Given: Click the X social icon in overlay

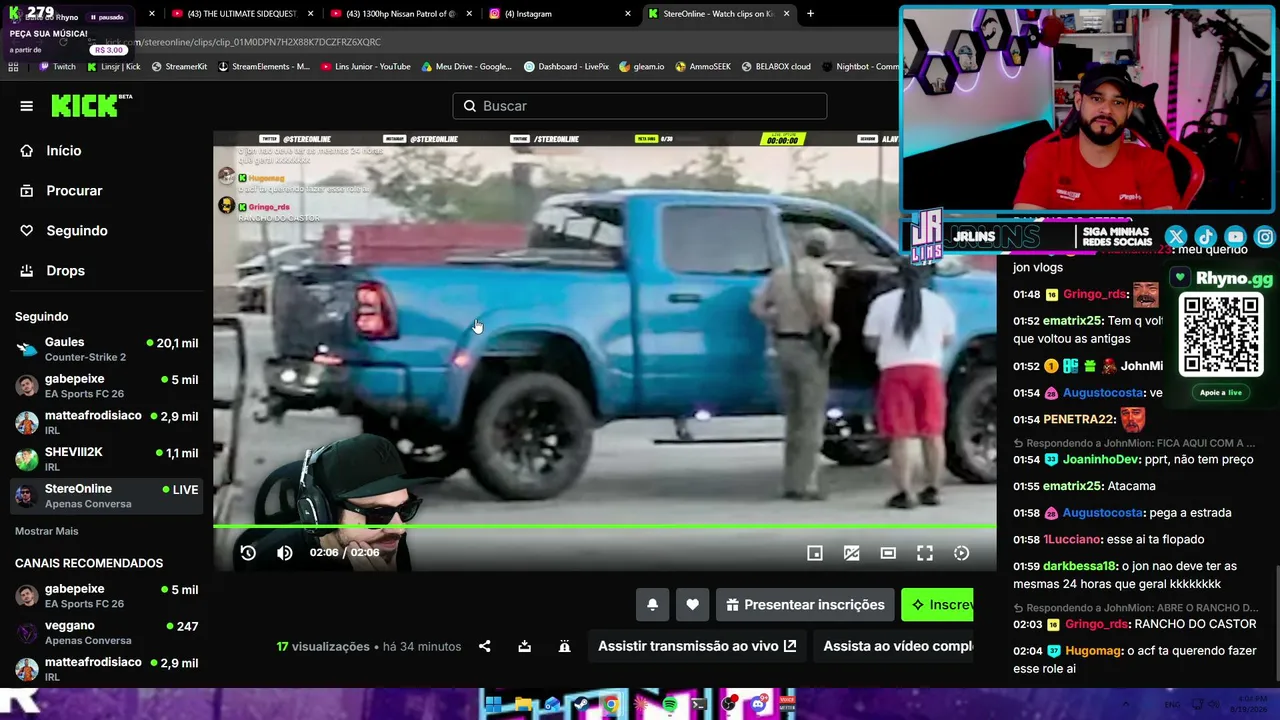Looking at the screenshot, I should click(1176, 237).
